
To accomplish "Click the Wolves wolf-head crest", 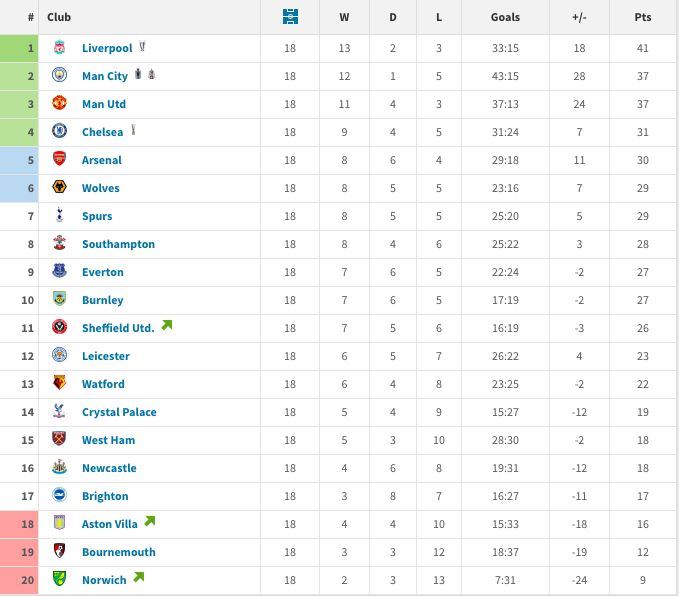I will pos(59,187).
